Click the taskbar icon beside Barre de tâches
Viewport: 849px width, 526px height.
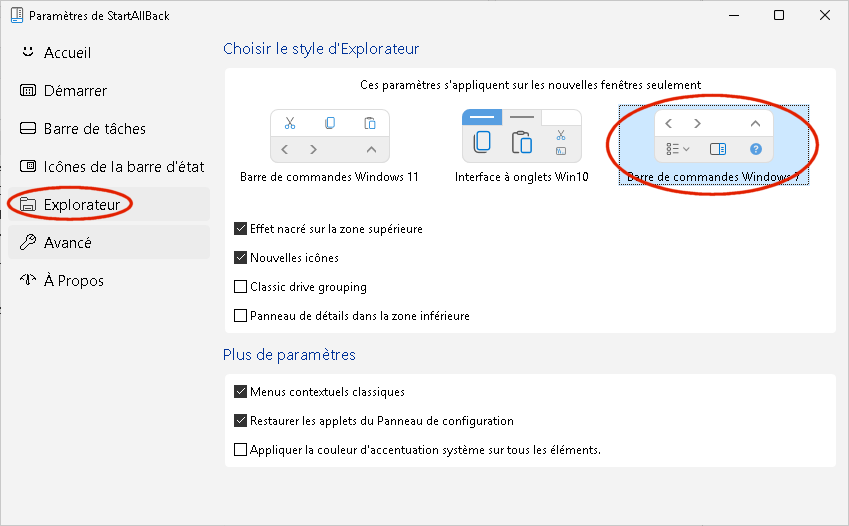[x=28, y=128]
